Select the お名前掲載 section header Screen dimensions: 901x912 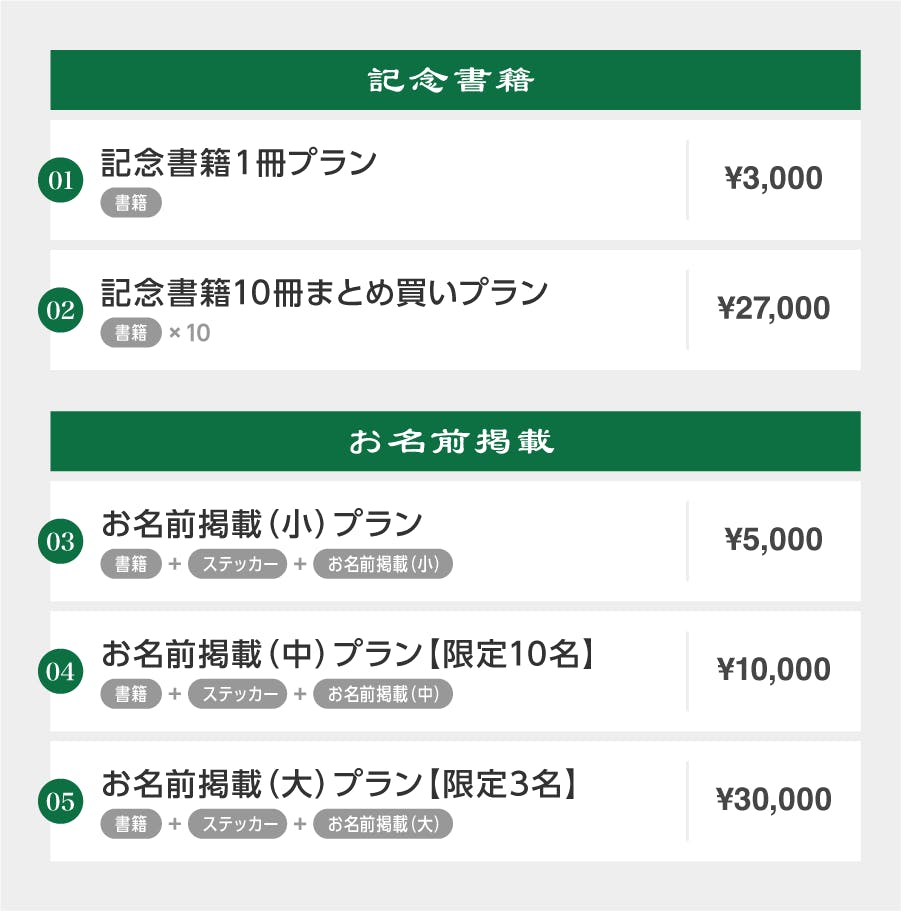pyautogui.click(x=455, y=441)
